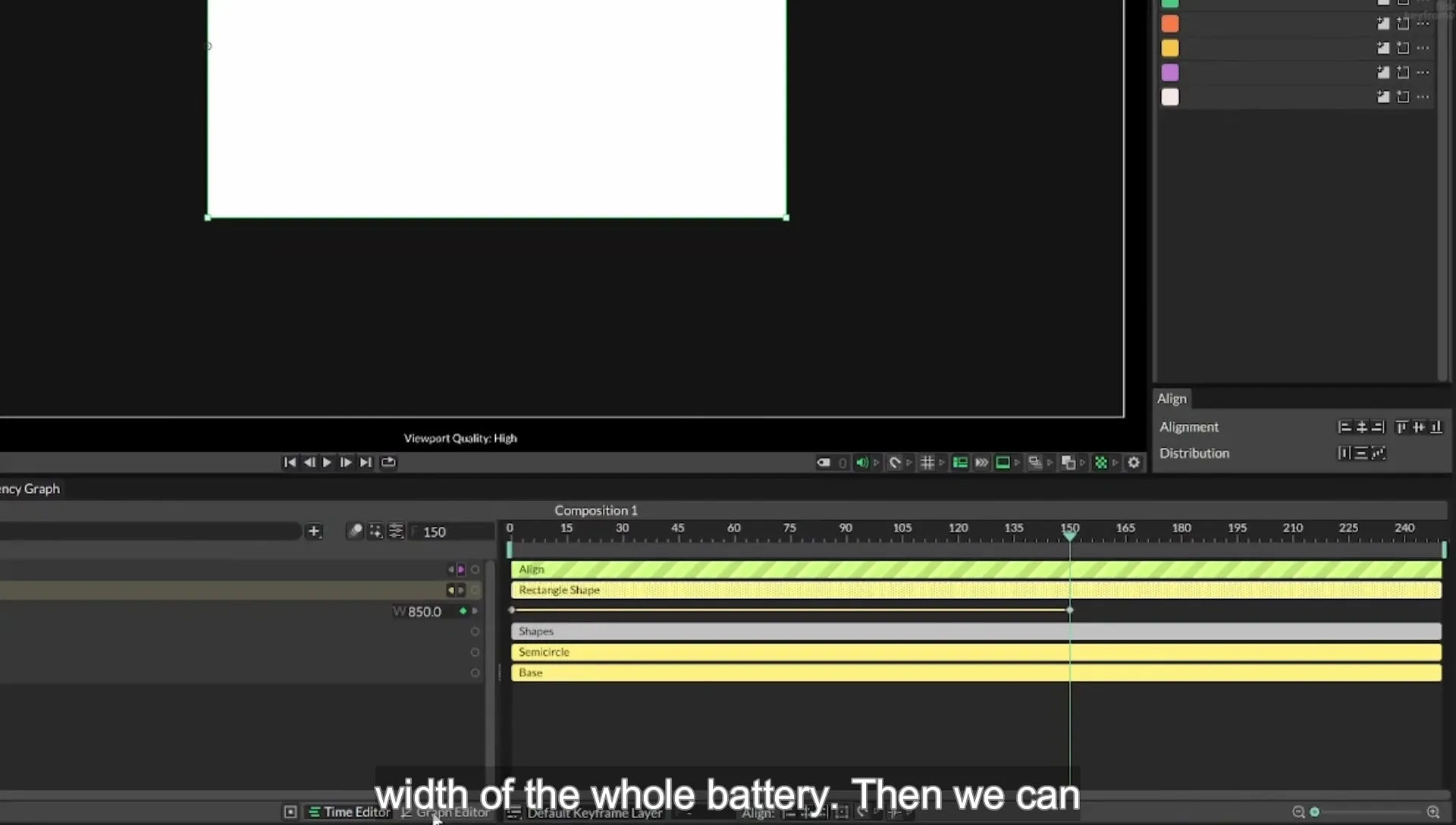Open the timeline sliders filter icon
Screen dimensions: 1456x825
click(396, 531)
